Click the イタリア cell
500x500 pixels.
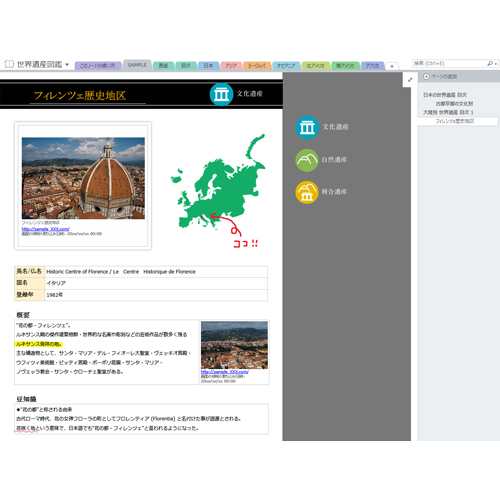click(156, 283)
